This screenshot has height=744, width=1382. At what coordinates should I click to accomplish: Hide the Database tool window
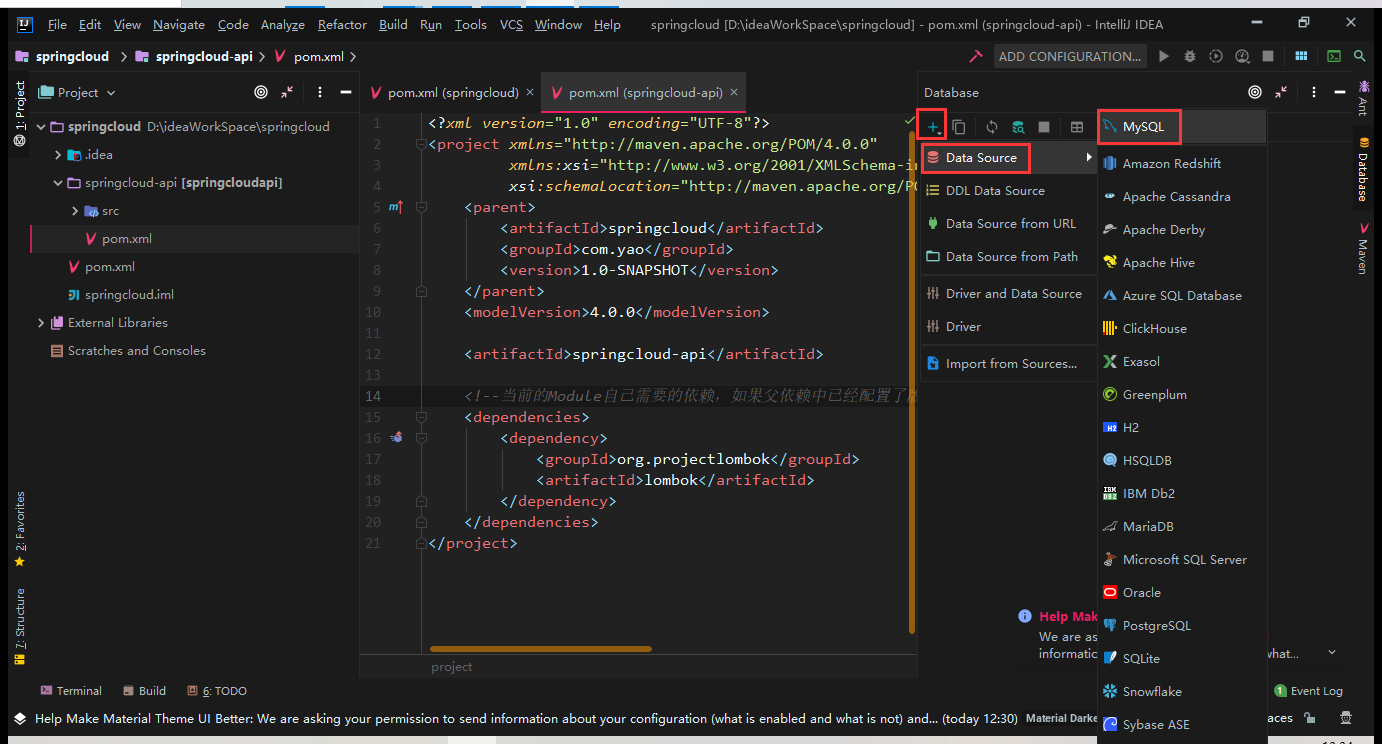tap(1340, 92)
